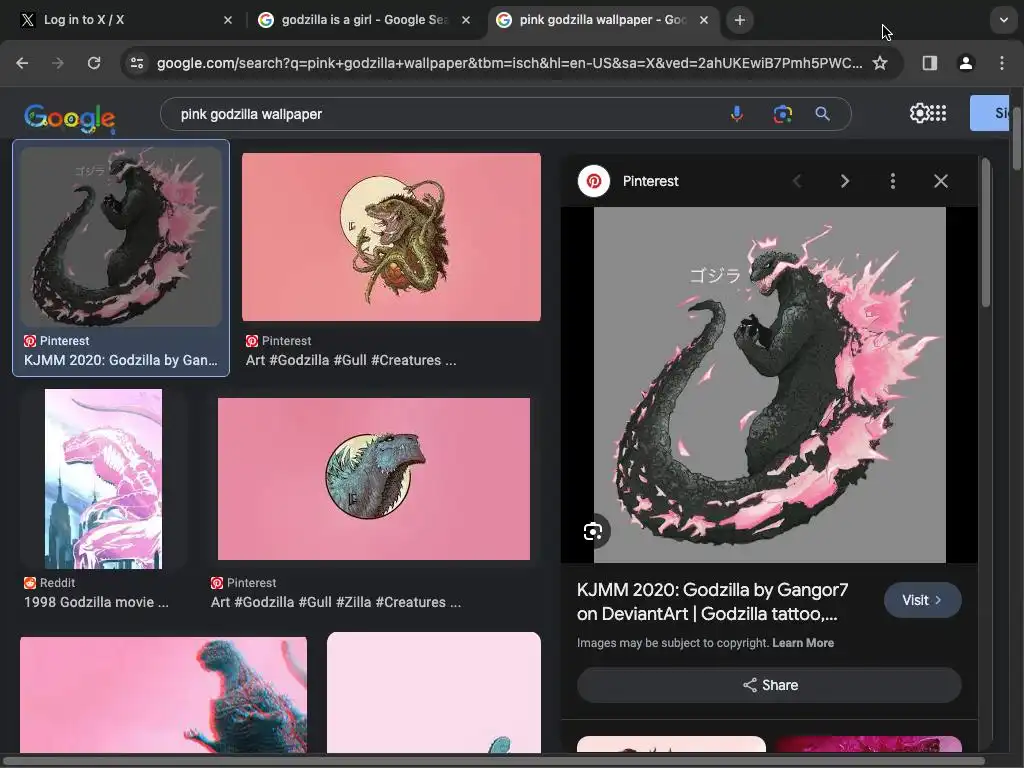The image size is (1024, 768).
Task: Open Google quick settings gear
Action: point(919,113)
